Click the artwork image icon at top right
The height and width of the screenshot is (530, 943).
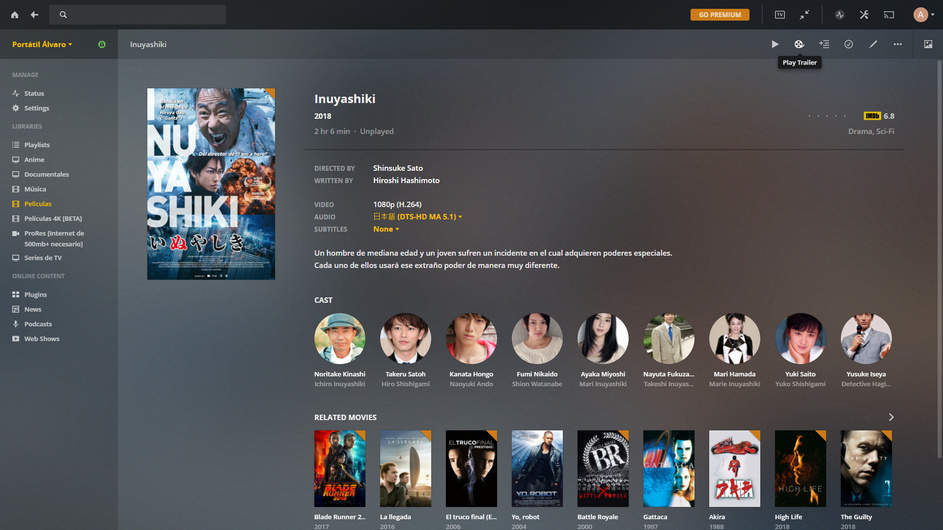coord(928,44)
